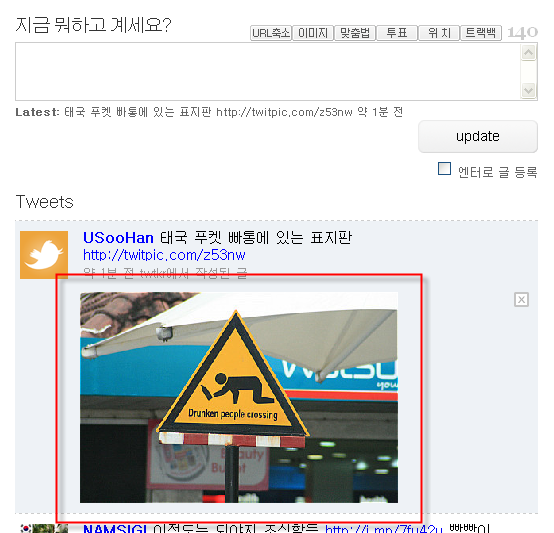Click the 140 character counter
Viewport: 554px width, 533px height.
(523, 33)
